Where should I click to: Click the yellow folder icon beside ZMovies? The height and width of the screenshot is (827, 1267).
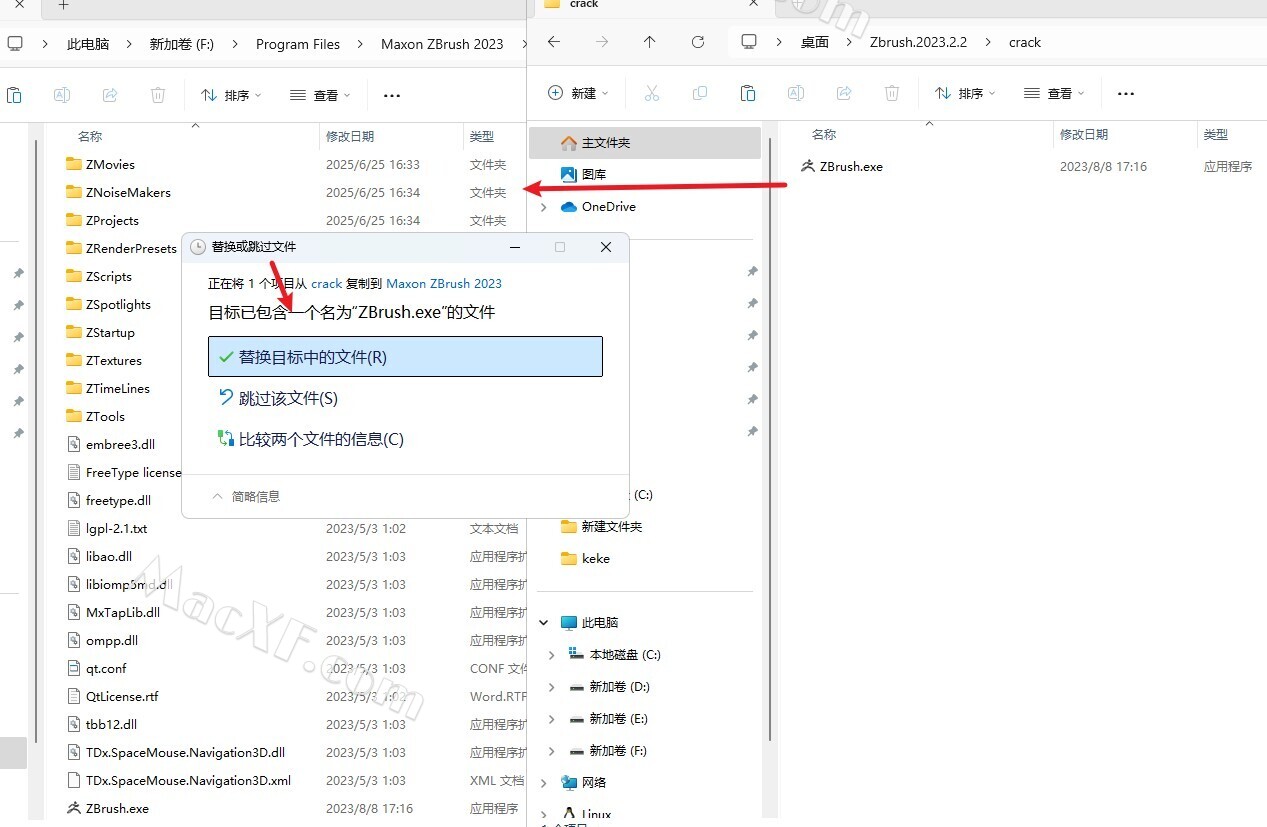(74, 164)
